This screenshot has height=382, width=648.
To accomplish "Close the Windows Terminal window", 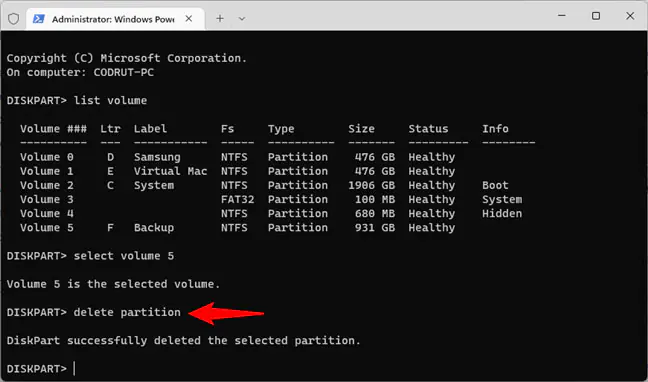I will pyautogui.click(x=630, y=16).
